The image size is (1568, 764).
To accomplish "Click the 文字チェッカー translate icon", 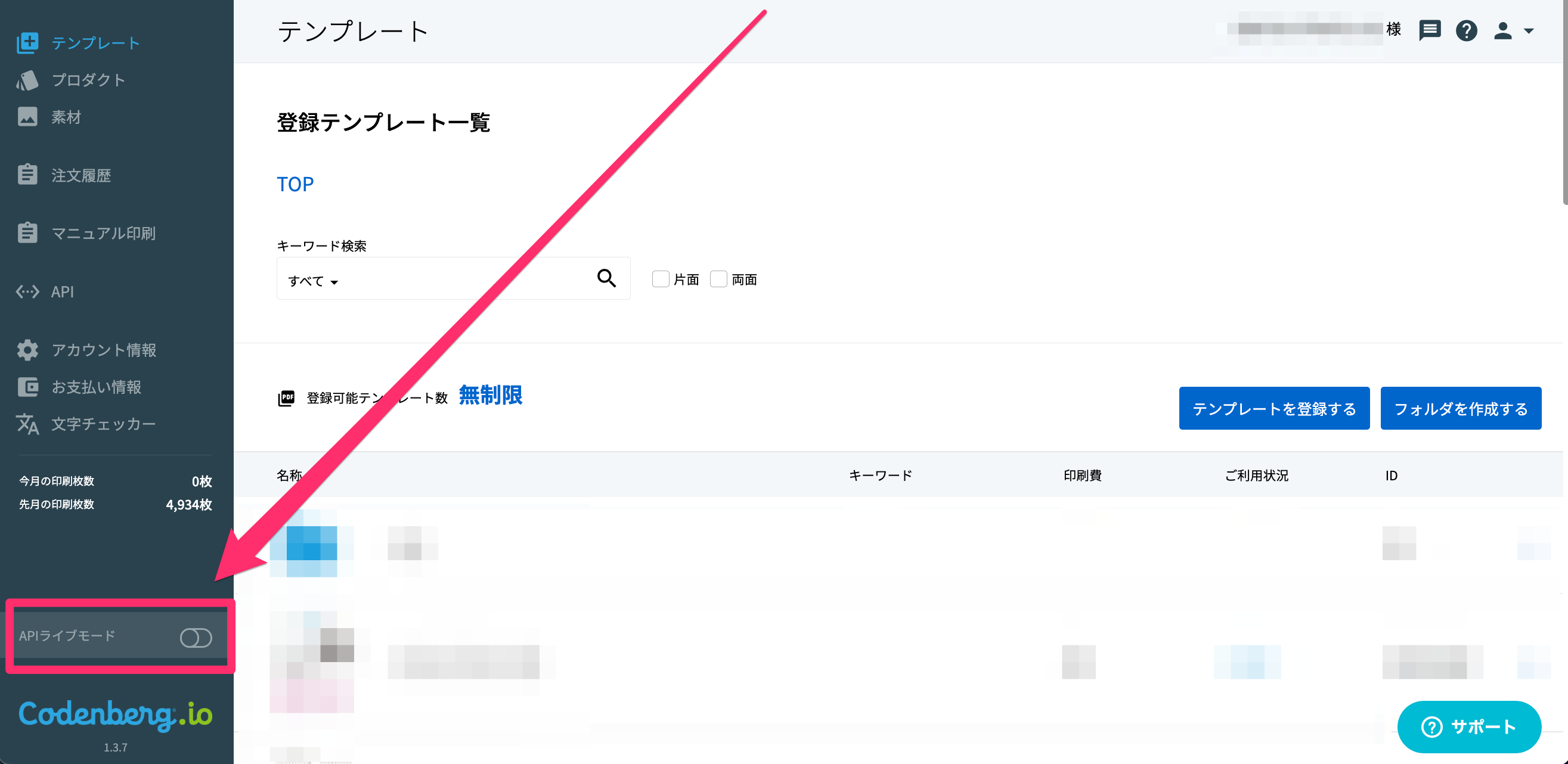I will pos(27,424).
